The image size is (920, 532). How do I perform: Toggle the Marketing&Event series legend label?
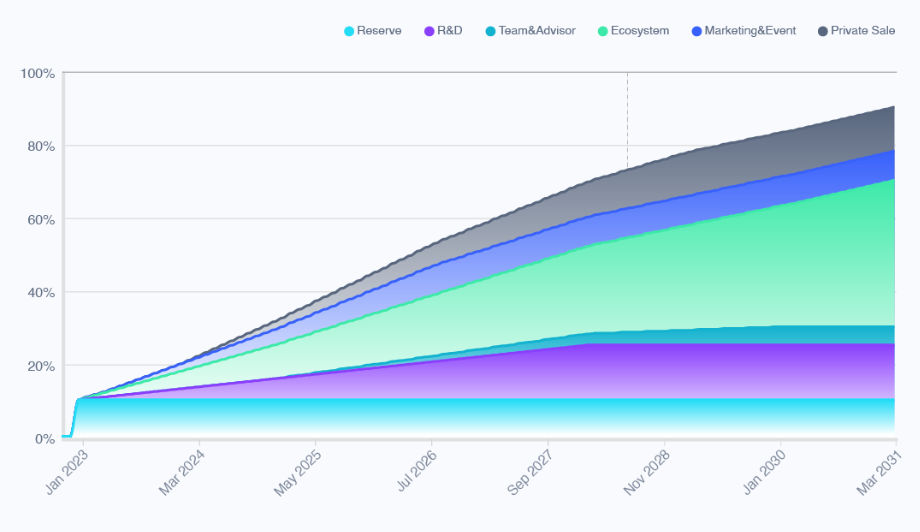[x=749, y=31]
